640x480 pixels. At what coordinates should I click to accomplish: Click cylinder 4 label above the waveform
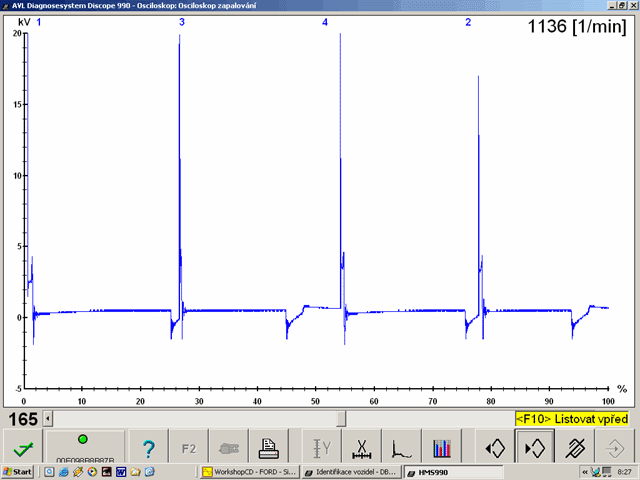pyautogui.click(x=325, y=22)
